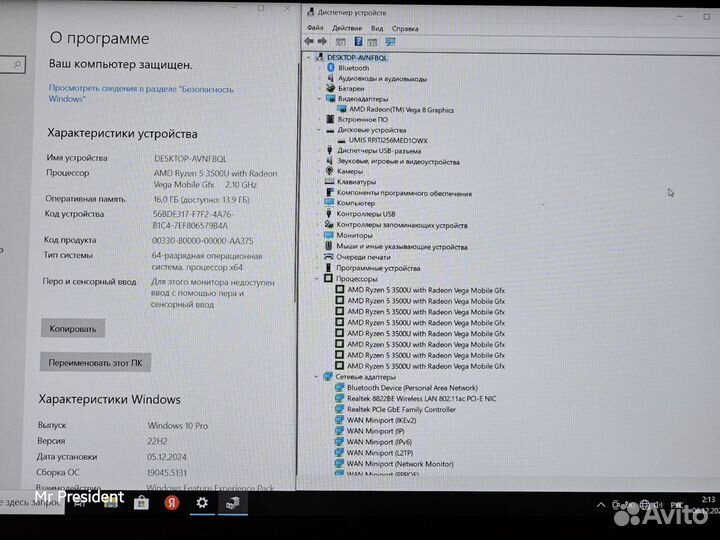The height and width of the screenshot is (540, 720).
Task: Click the device name DESKTOP-AVNFBQL in Settings
Action: pos(190,159)
